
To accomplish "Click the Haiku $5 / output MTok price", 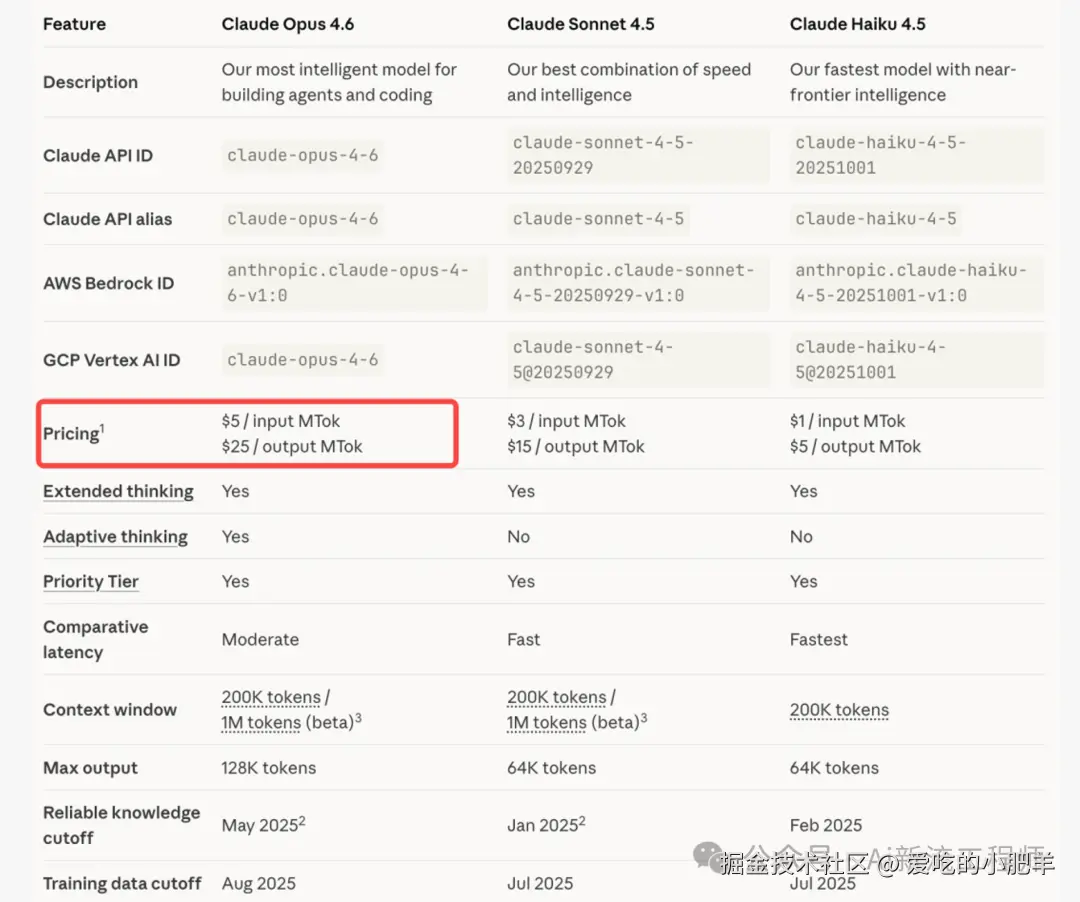I will coord(855,446).
